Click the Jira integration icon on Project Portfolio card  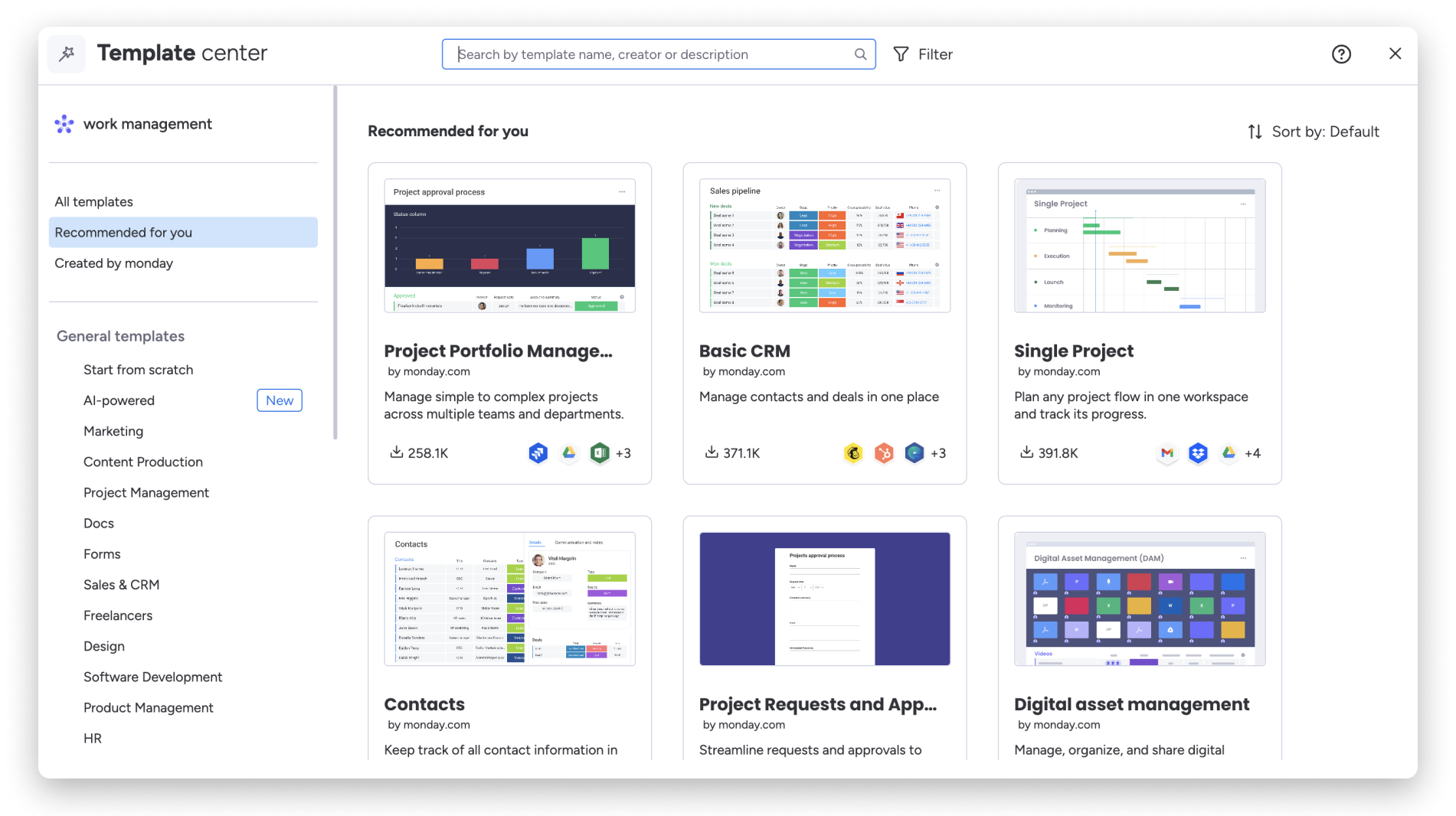538,453
